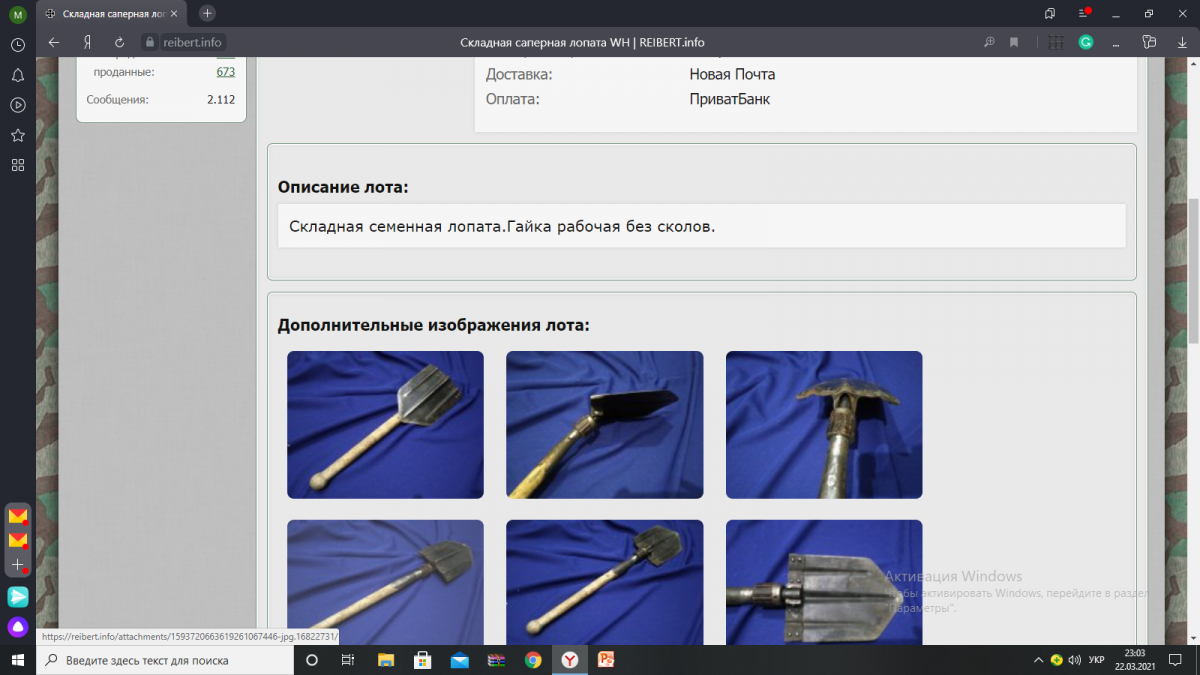Click the browser back arrow
This screenshot has width=1200, height=675.
pos(54,42)
